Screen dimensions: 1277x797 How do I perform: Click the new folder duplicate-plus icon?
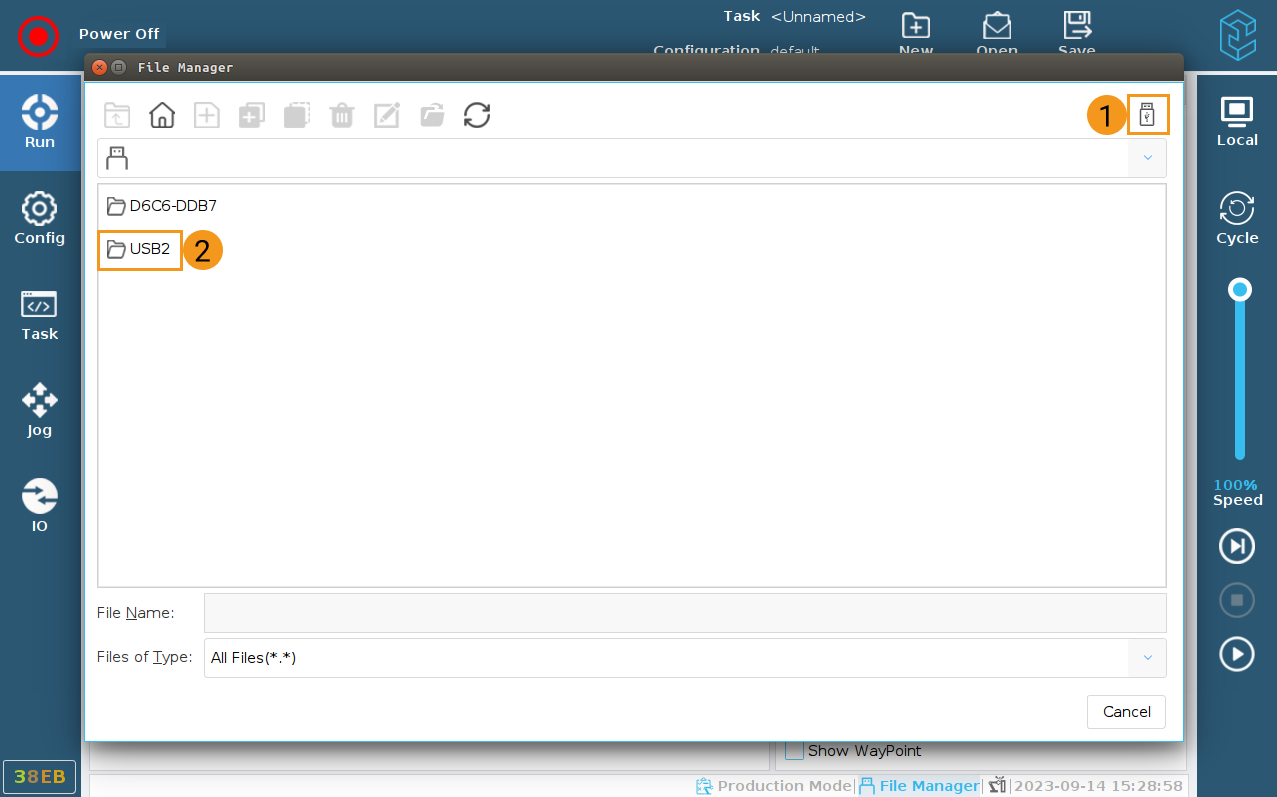[252, 115]
